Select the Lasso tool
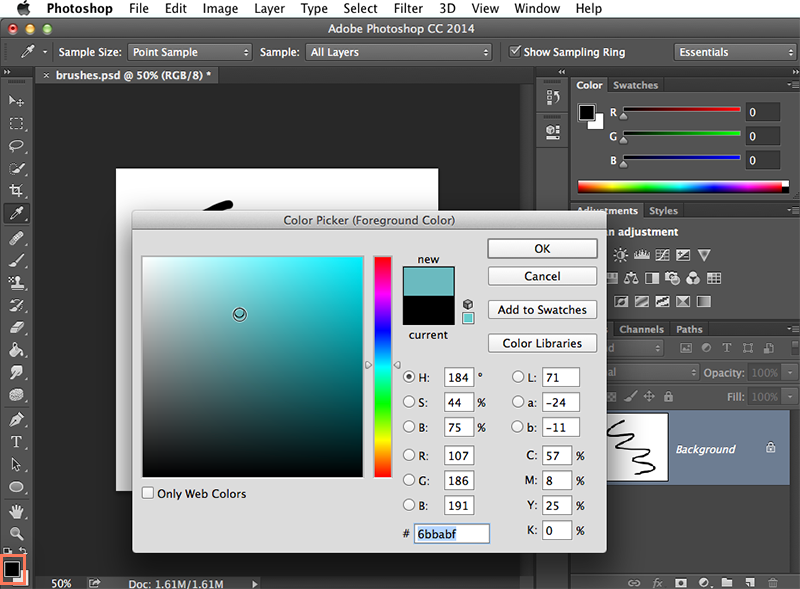 point(16,147)
